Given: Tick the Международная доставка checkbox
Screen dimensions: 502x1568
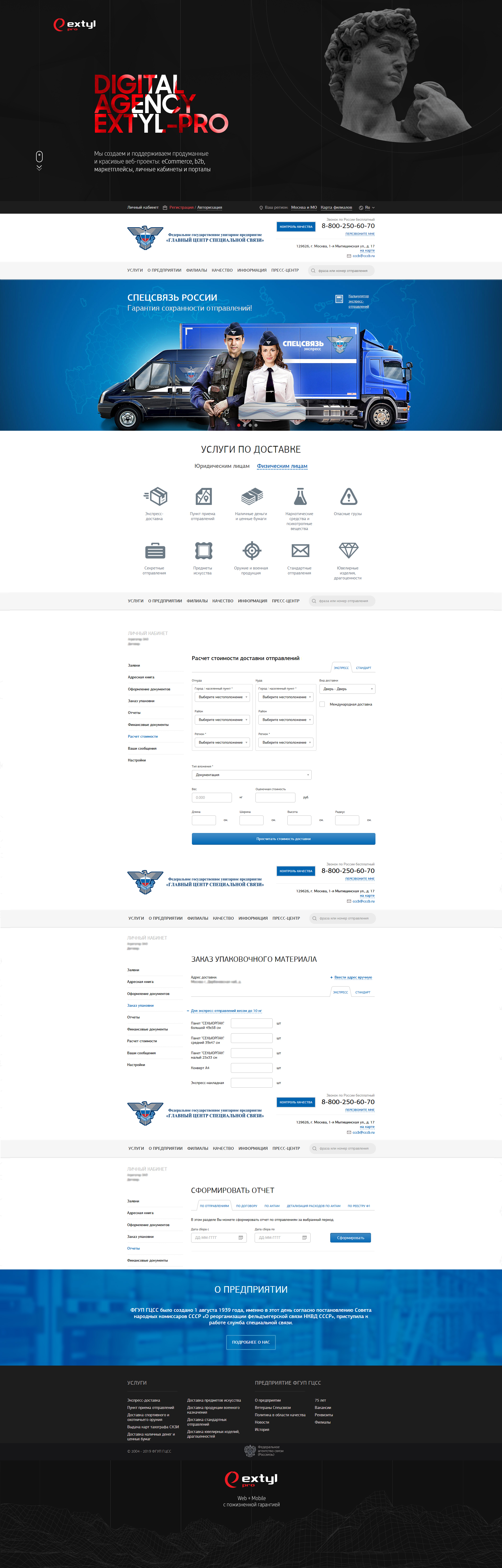Looking at the screenshot, I should tap(322, 704).
